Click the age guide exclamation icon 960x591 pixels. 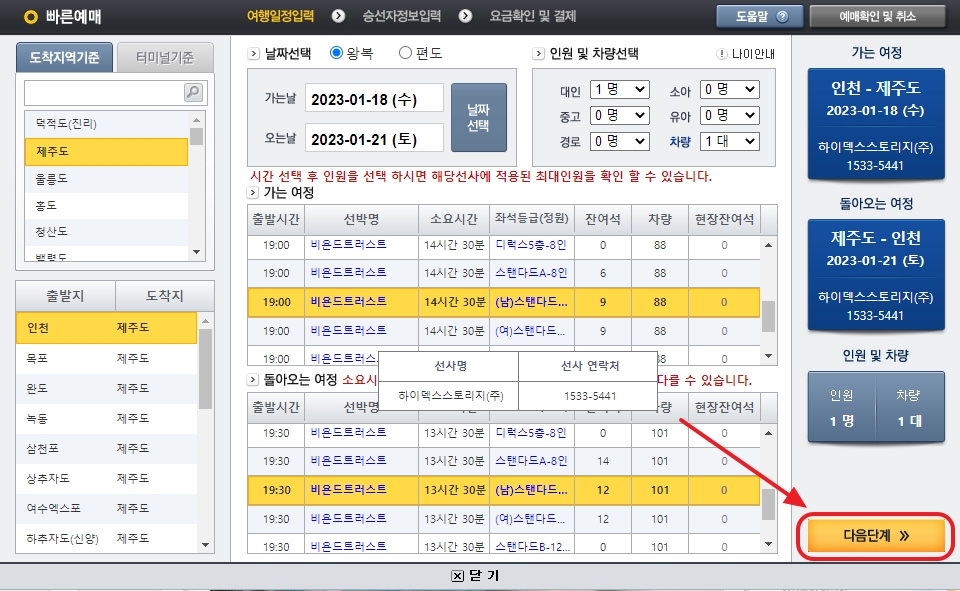point(722,54)
